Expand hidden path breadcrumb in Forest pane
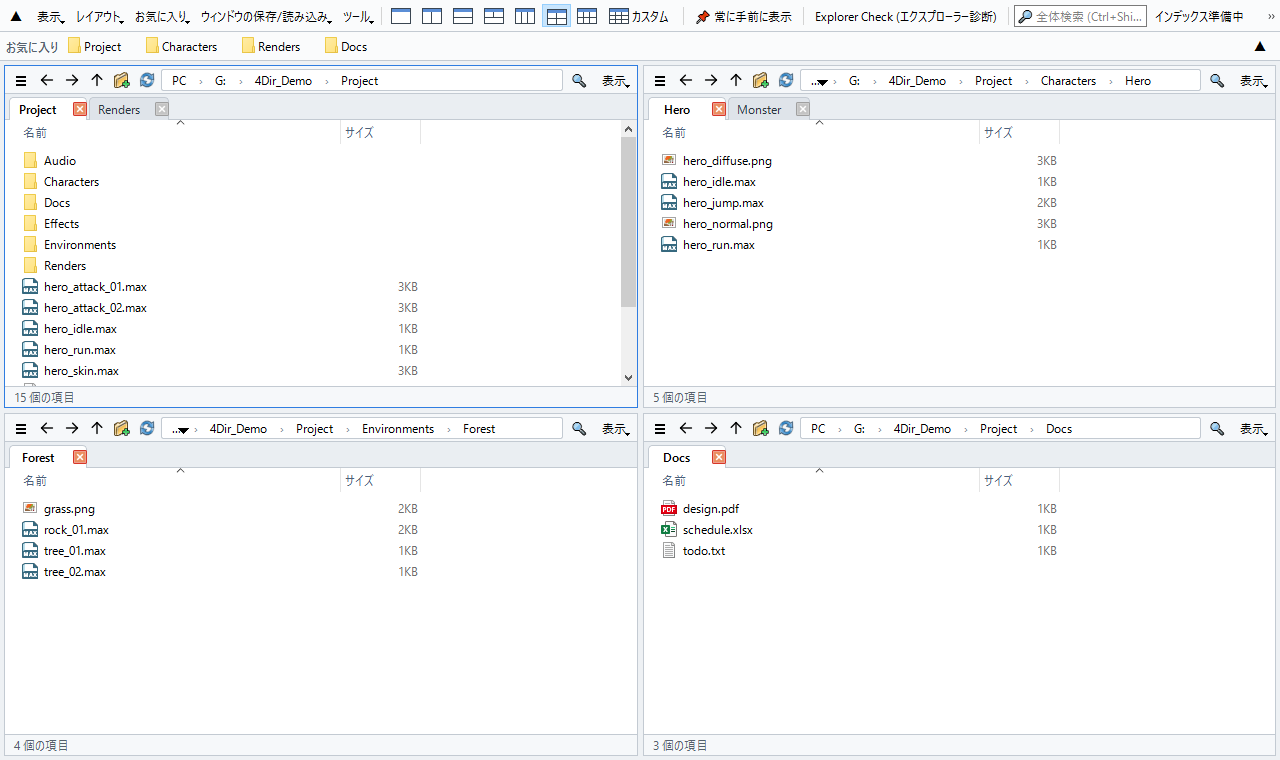This screenshot has height=760, width=1280. click(x=181, y=429)
